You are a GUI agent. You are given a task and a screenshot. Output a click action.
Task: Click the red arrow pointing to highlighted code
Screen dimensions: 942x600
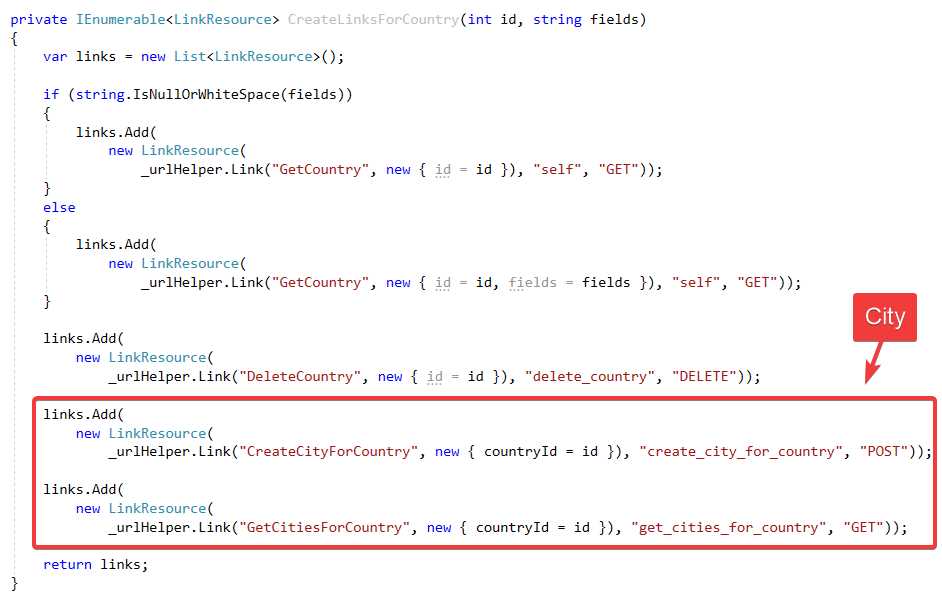874,362
